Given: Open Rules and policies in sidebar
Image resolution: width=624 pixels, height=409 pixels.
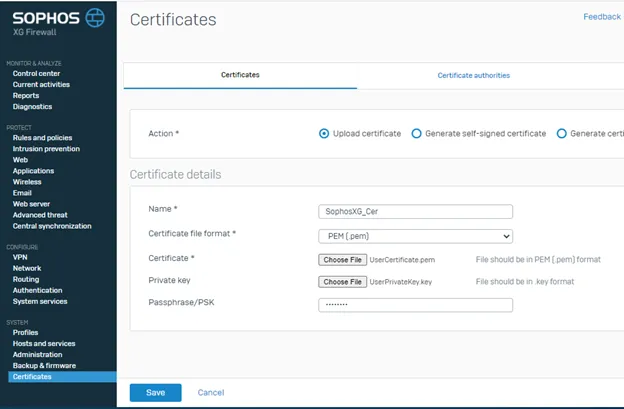Looking at the screenshot, I should click(x=42, y=138).
